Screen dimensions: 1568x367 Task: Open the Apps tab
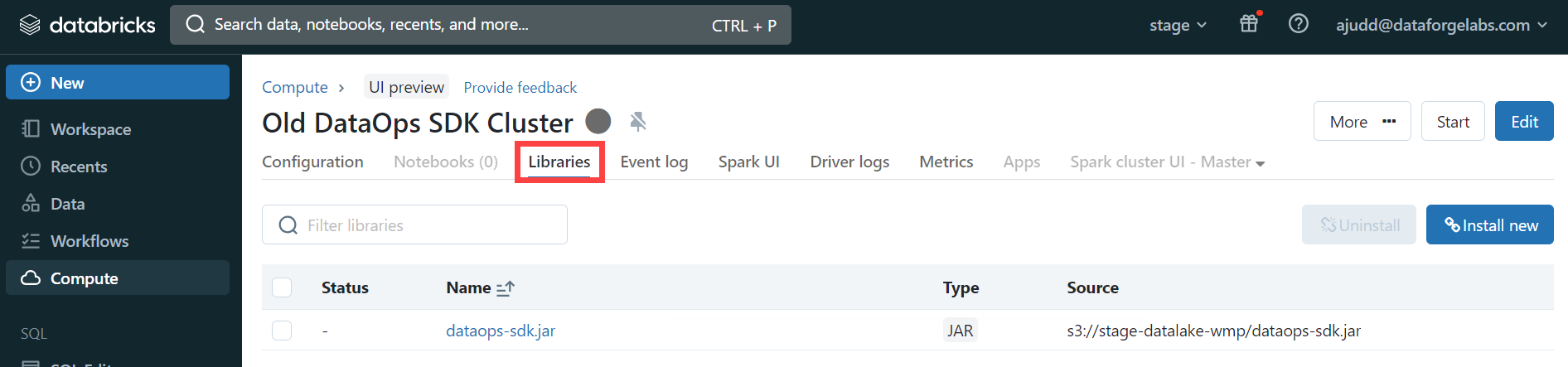pos(1021,162)
